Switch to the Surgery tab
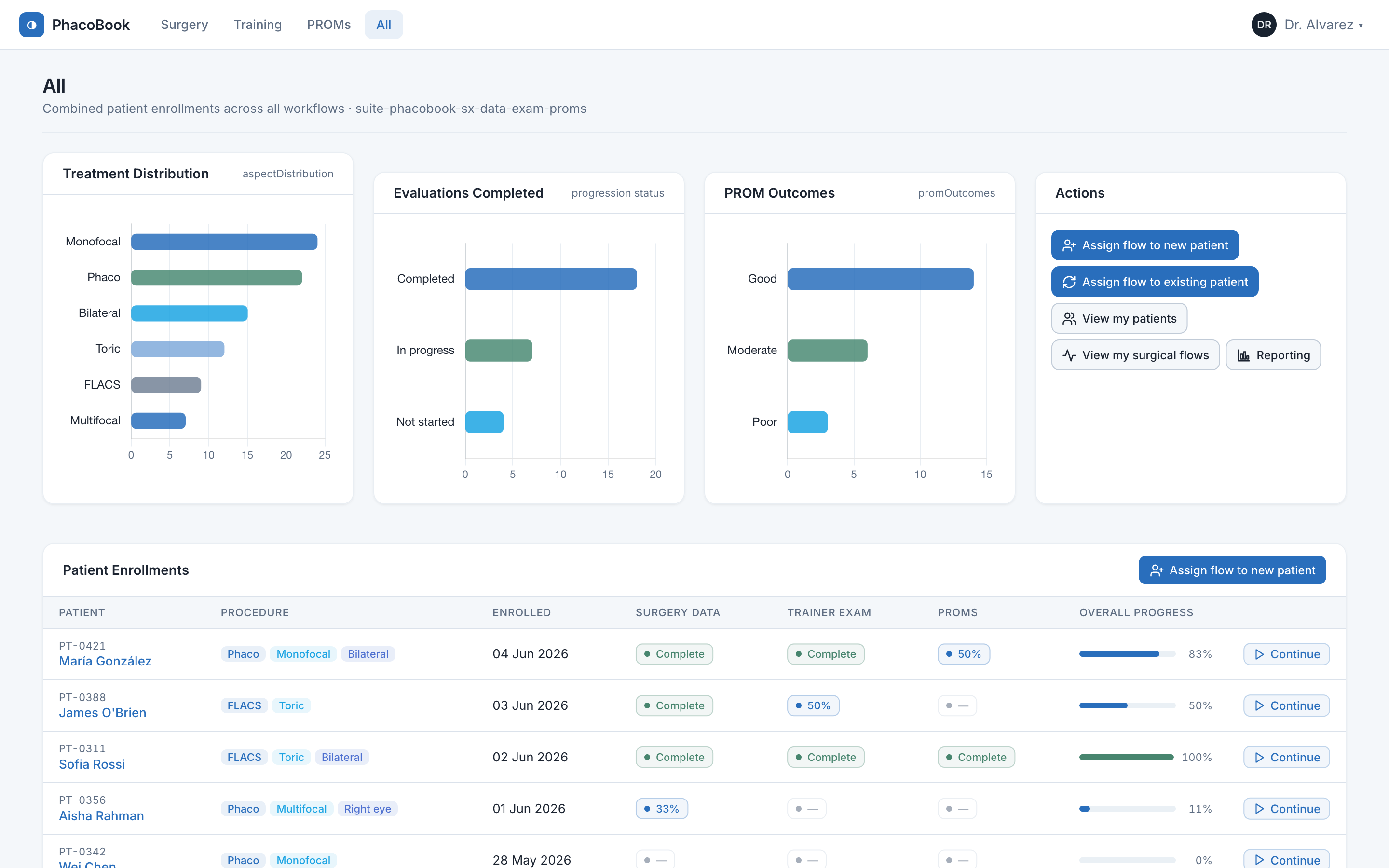 (x=184, y=25)
